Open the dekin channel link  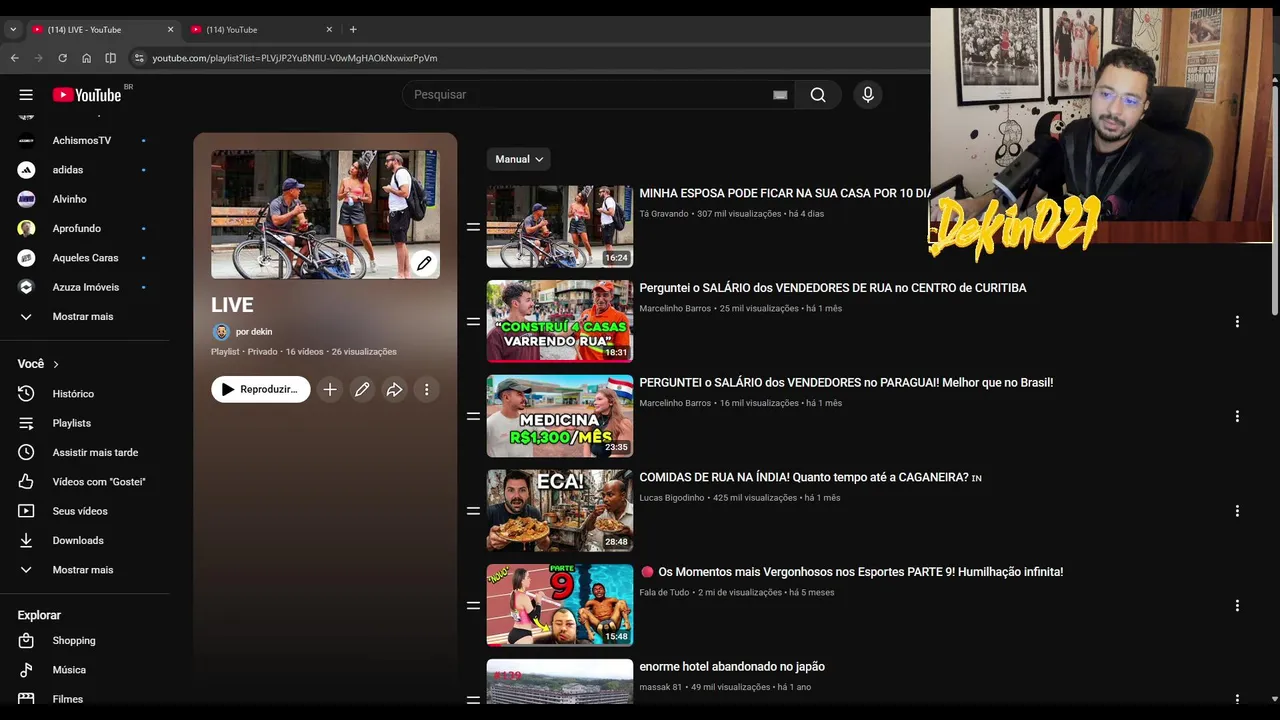coord(254,332)
